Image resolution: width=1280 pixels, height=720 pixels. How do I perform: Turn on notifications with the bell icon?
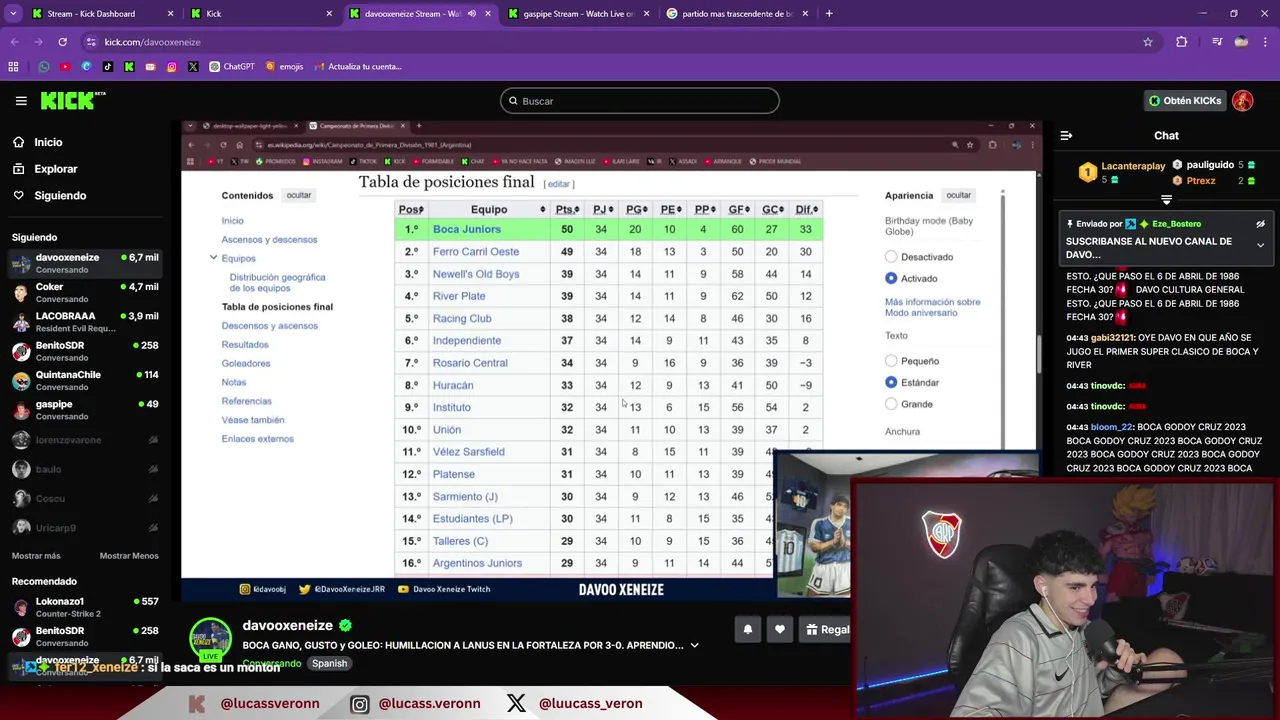(x=747, y=630)
